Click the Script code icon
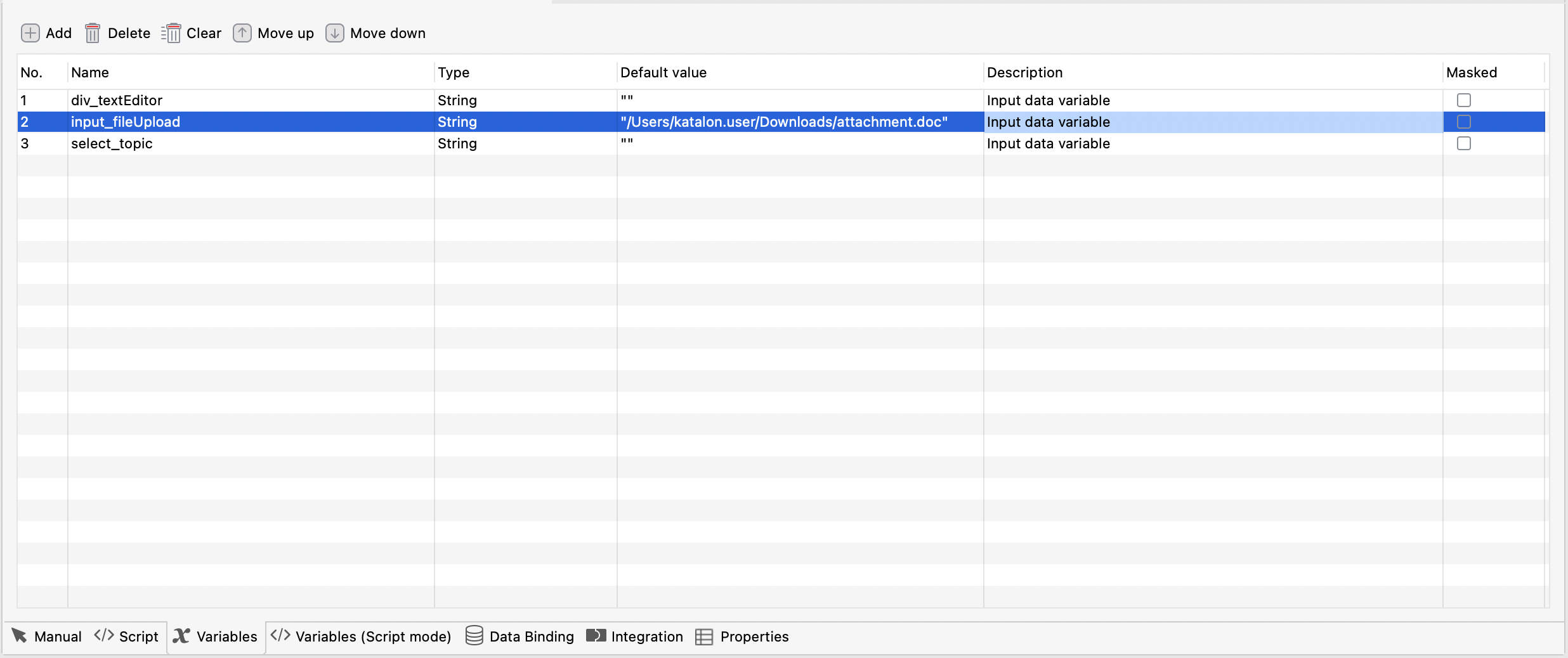Screen dimensions: 1568x658 click(x=103, y=636)
